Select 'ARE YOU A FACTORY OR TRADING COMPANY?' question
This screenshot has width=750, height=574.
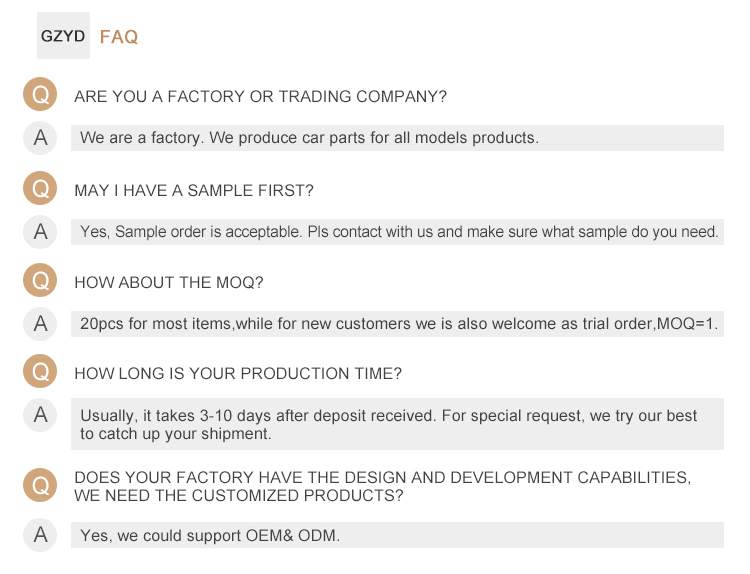pos(260,97)
